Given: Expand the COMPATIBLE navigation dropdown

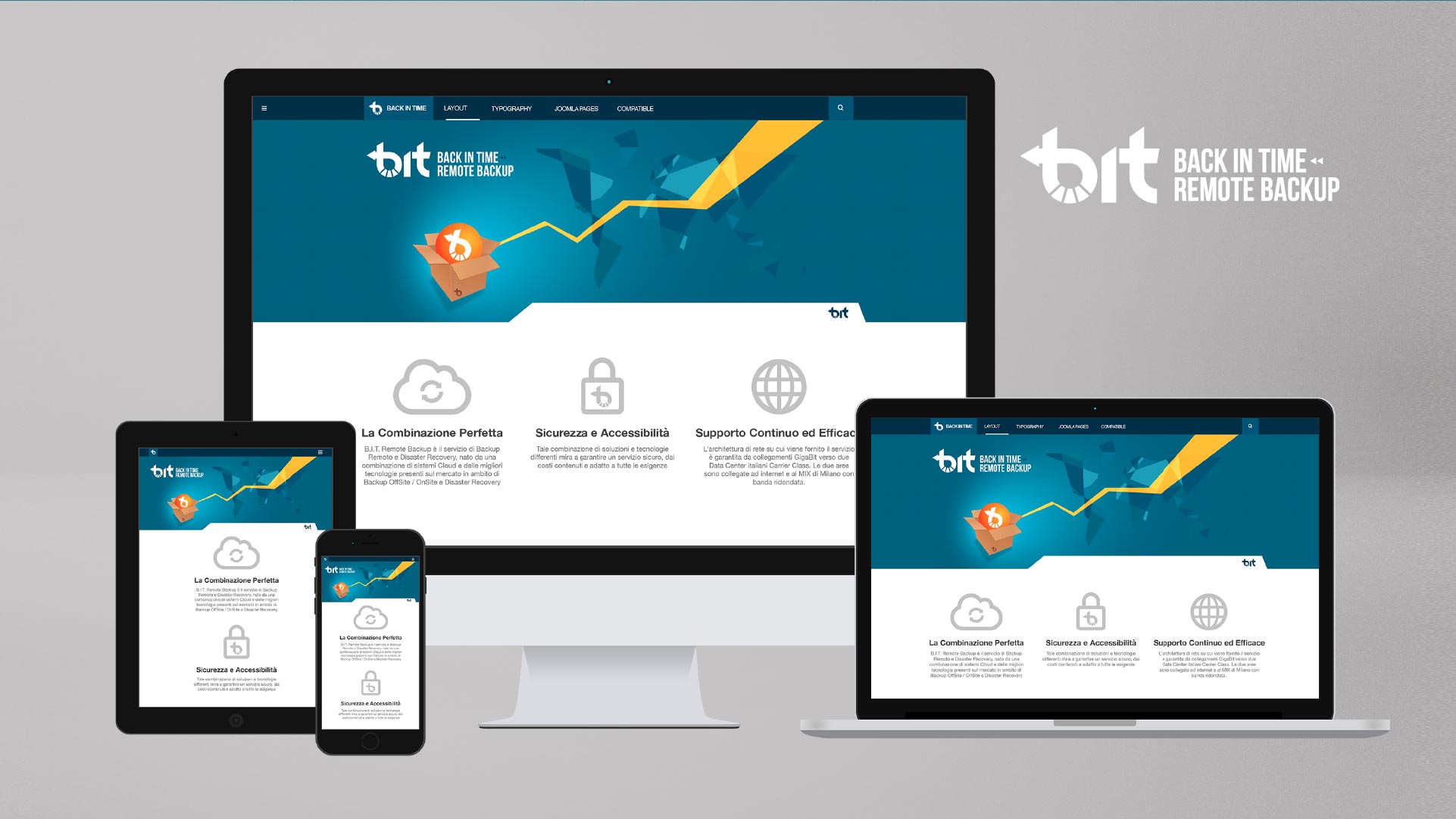Looking at the screenshot, I should (635, 108).
